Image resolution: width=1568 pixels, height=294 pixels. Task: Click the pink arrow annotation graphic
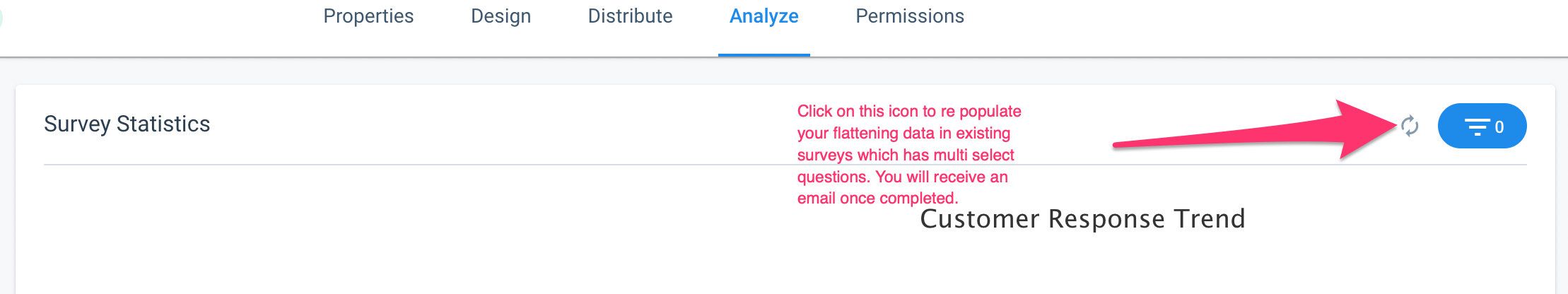click(x=1255, y=130)
